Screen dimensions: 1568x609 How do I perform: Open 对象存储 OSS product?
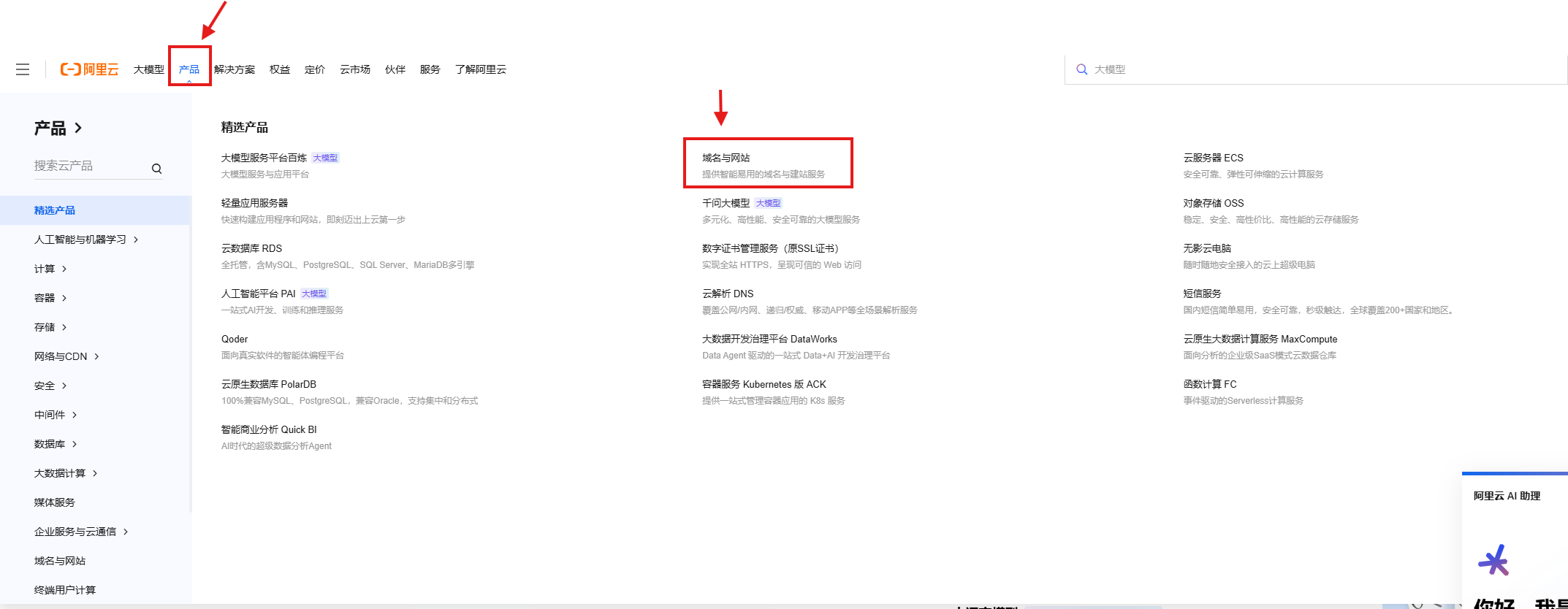tap(1213, 203)
